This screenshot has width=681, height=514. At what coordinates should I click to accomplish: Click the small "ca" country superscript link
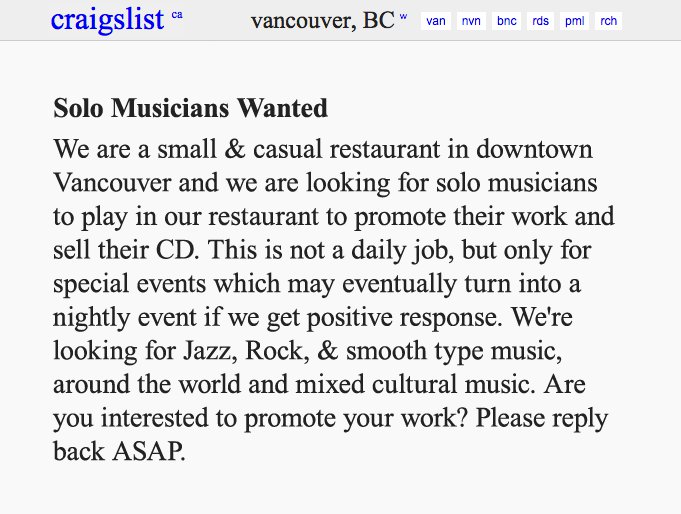[177, 15]
